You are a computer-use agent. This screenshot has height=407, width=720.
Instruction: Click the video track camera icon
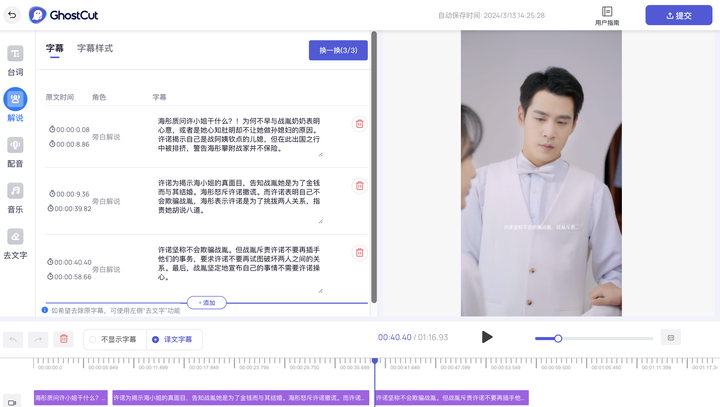point(12,402)
